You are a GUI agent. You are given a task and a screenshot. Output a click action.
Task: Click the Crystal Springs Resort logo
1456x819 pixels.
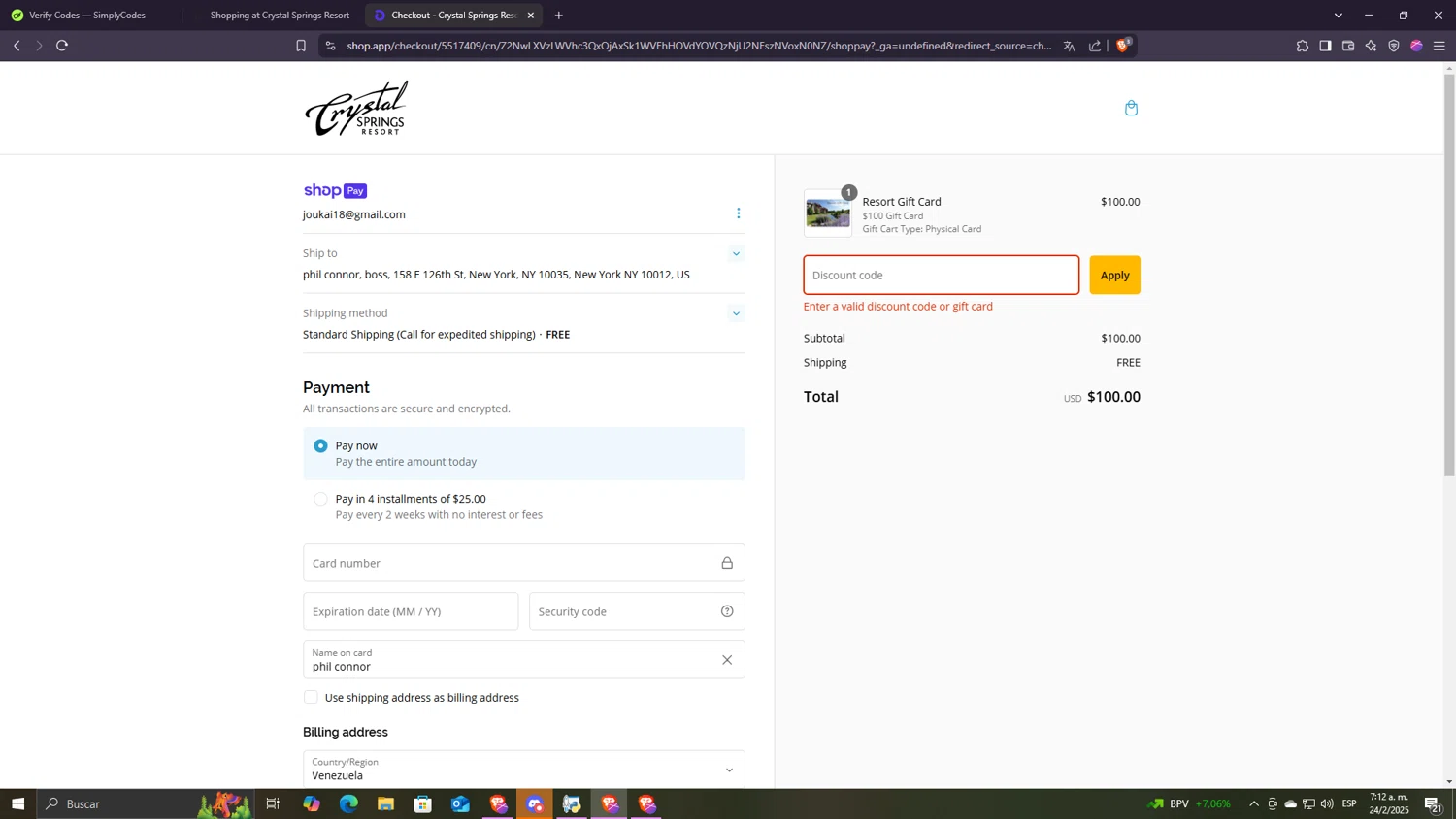[x=356, y=108]
